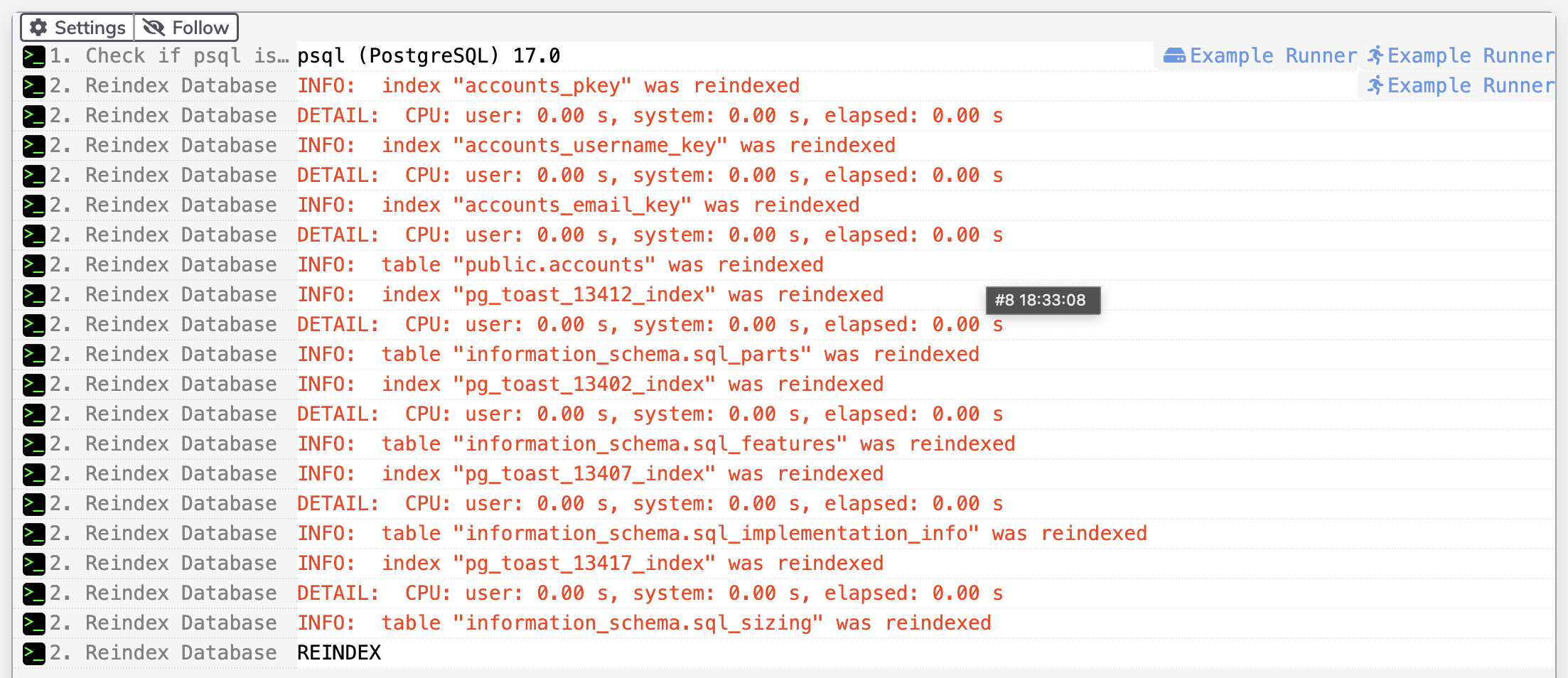Click the final REINDEX output text

pyautogui.click(x=339, y=652)
